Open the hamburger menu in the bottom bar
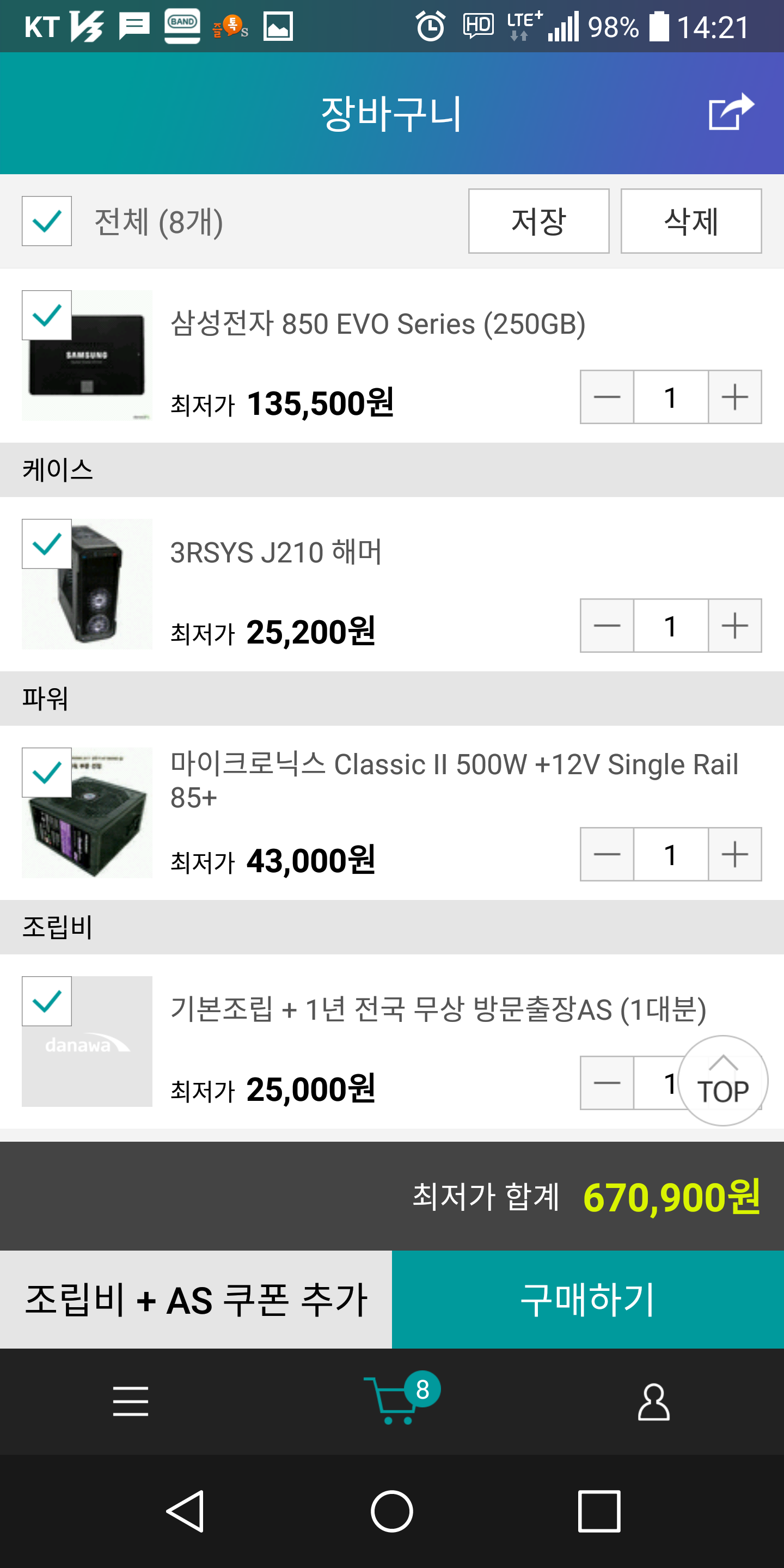Screen dimensions: 784x1568 pos(131,1401)
